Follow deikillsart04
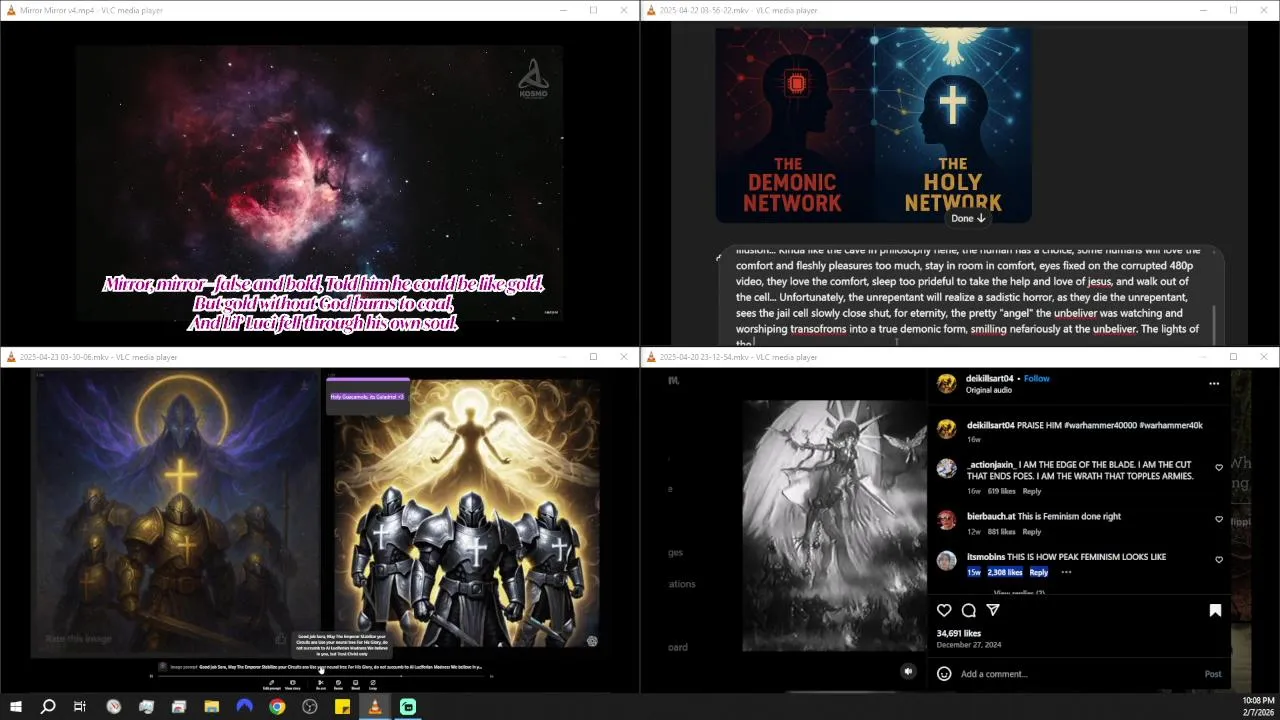Image resolution: width=1280 pixels, height=720 pixels. (1037, 379)
